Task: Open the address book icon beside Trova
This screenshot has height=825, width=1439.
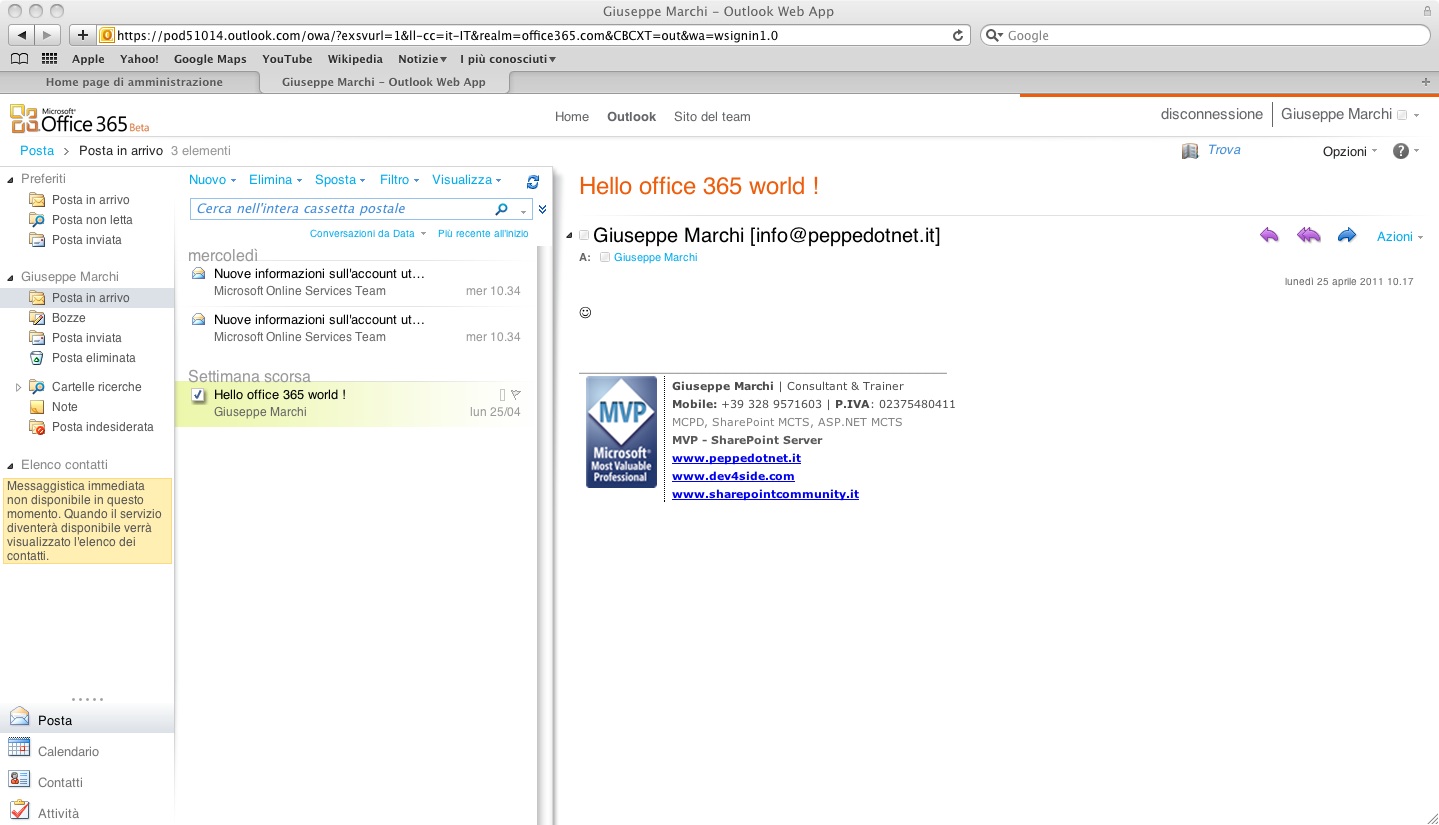Action: (x=1190, y=151)
